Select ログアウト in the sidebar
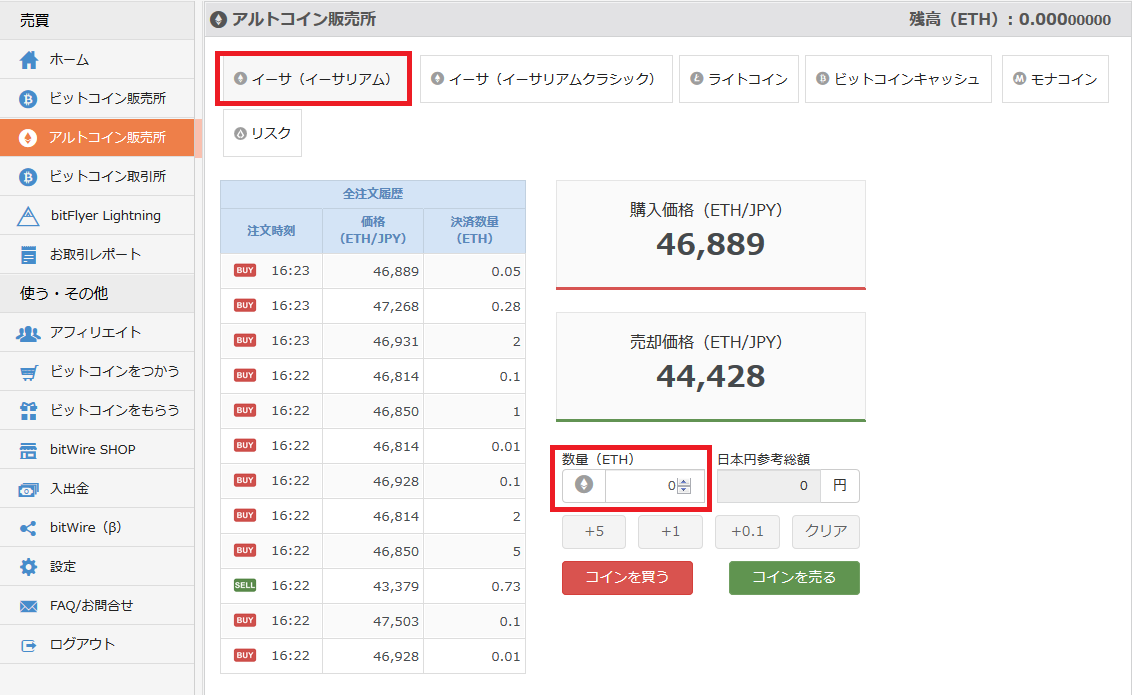This screenshot has width=1132, height=695. coord(97,644)
